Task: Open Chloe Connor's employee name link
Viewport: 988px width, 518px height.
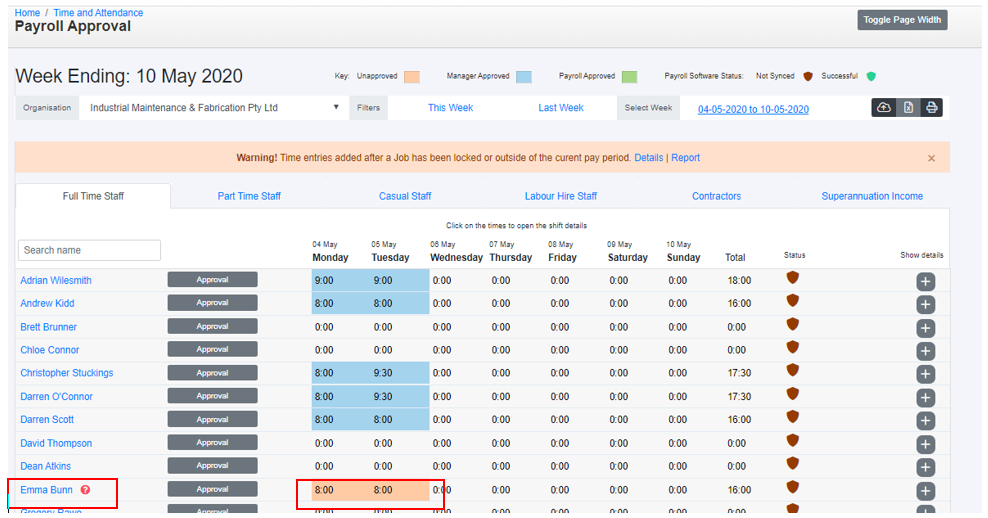Action: [x=50, y=350]
